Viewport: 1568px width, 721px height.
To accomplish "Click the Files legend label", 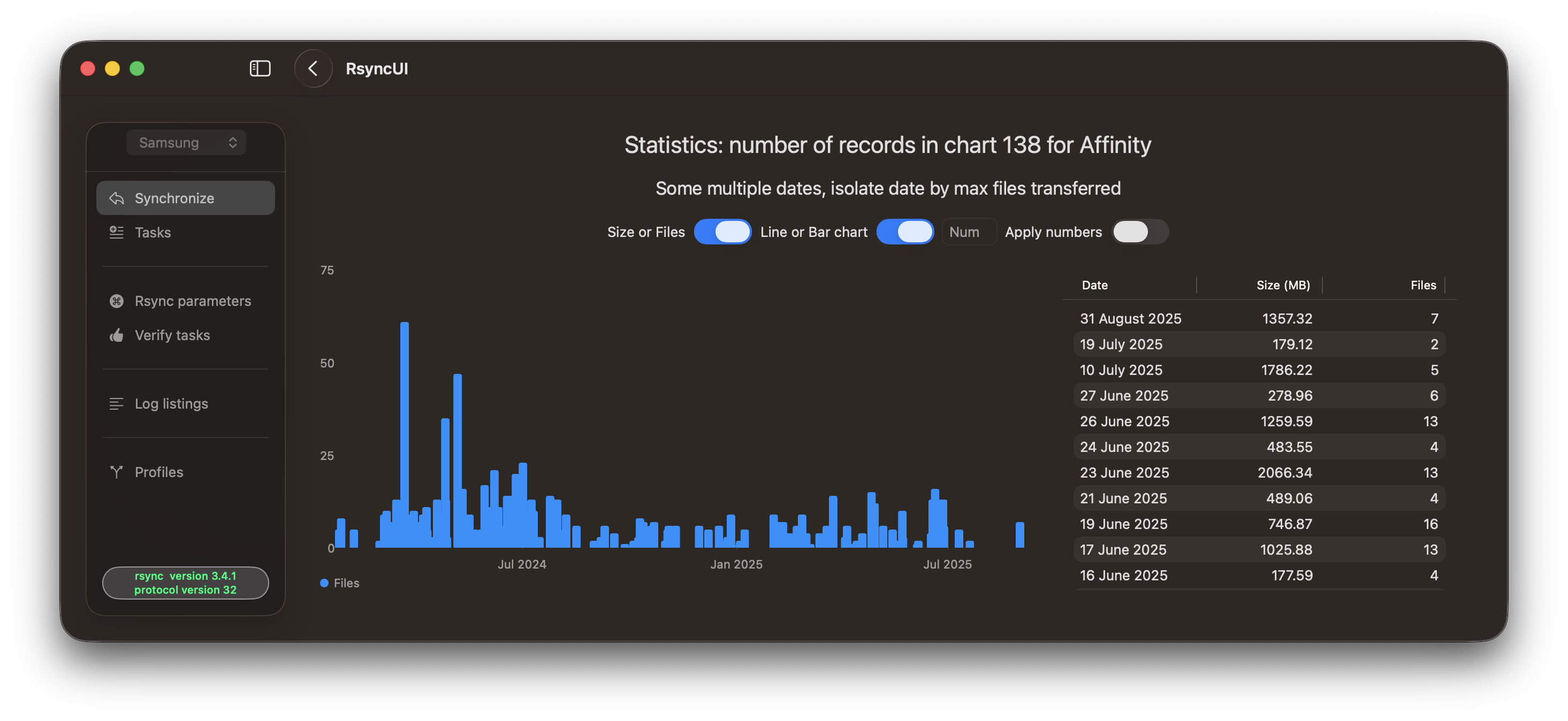I will [346, 583].
